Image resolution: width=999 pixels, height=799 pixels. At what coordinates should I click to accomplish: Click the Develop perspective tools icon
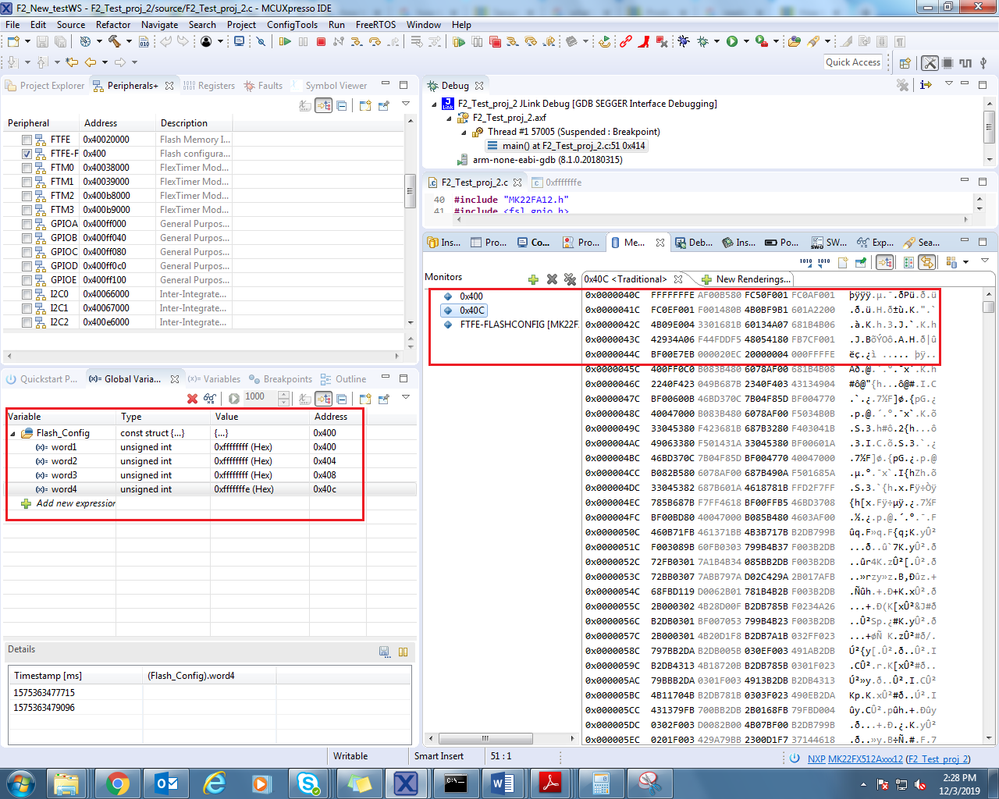pyautogui.click(x=930, y=62)
